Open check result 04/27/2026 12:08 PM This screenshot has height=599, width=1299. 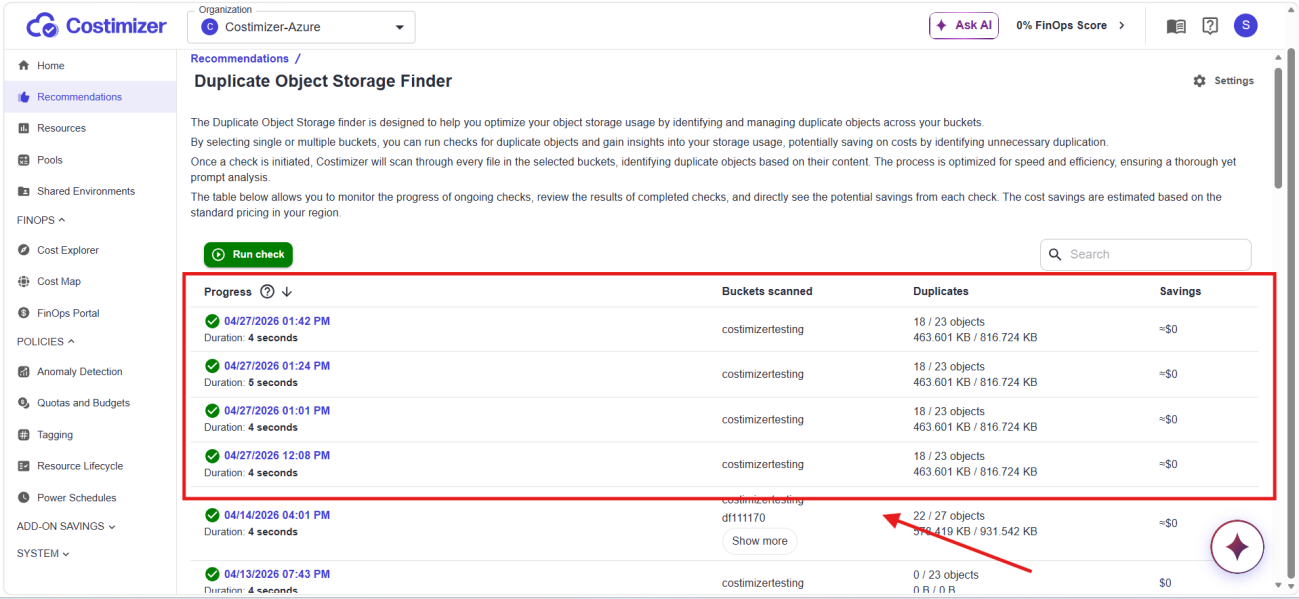point(277,456)
